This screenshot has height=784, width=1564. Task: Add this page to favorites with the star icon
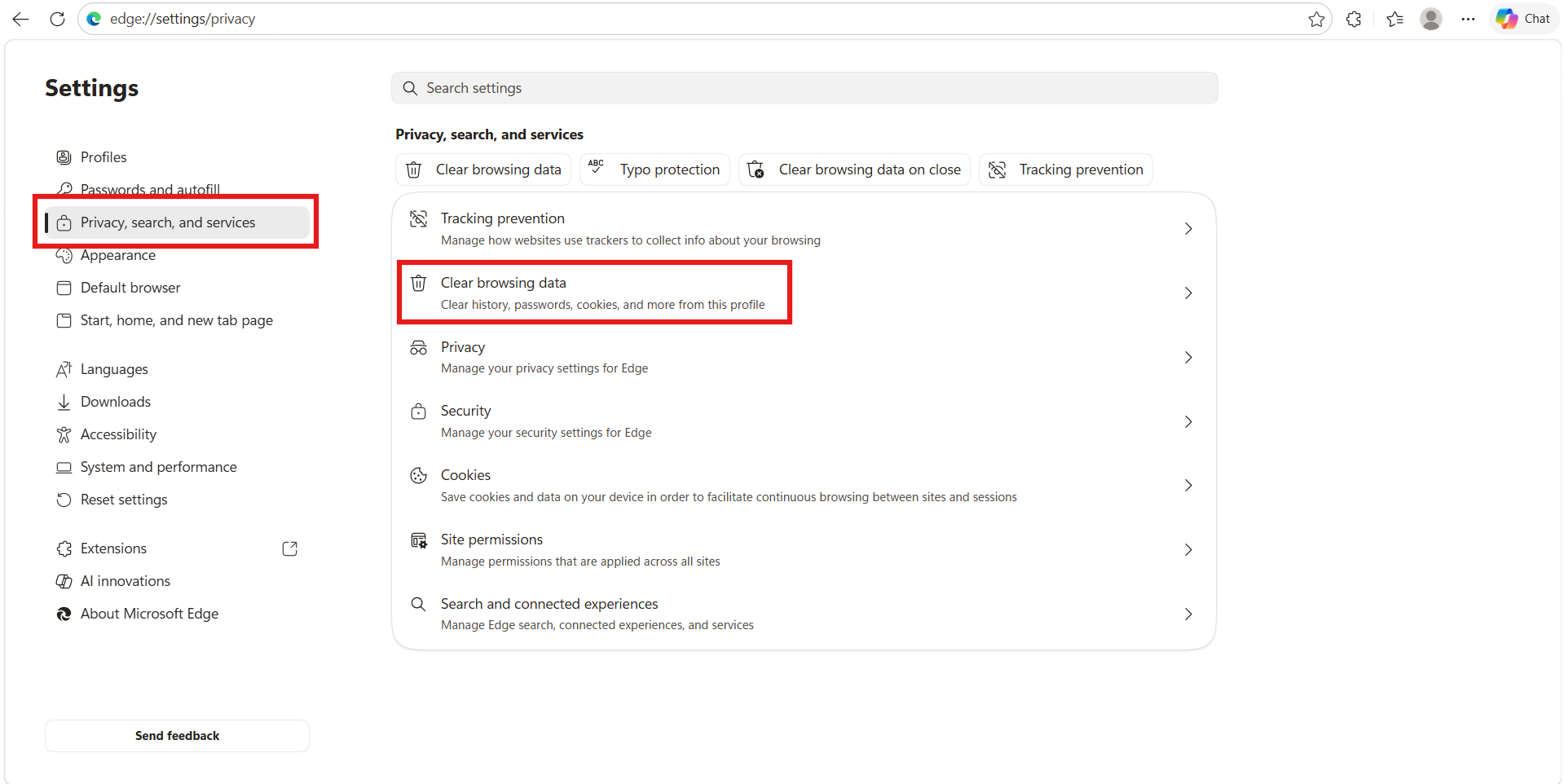[1316, 19]
